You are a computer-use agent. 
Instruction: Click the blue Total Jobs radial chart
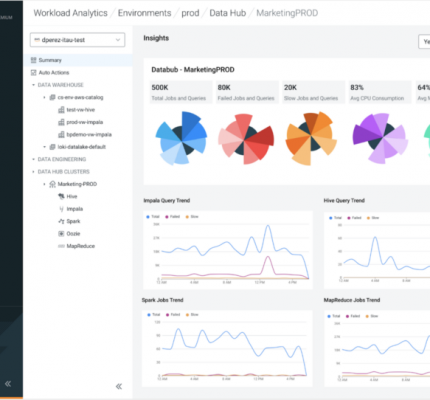point(181,138)
